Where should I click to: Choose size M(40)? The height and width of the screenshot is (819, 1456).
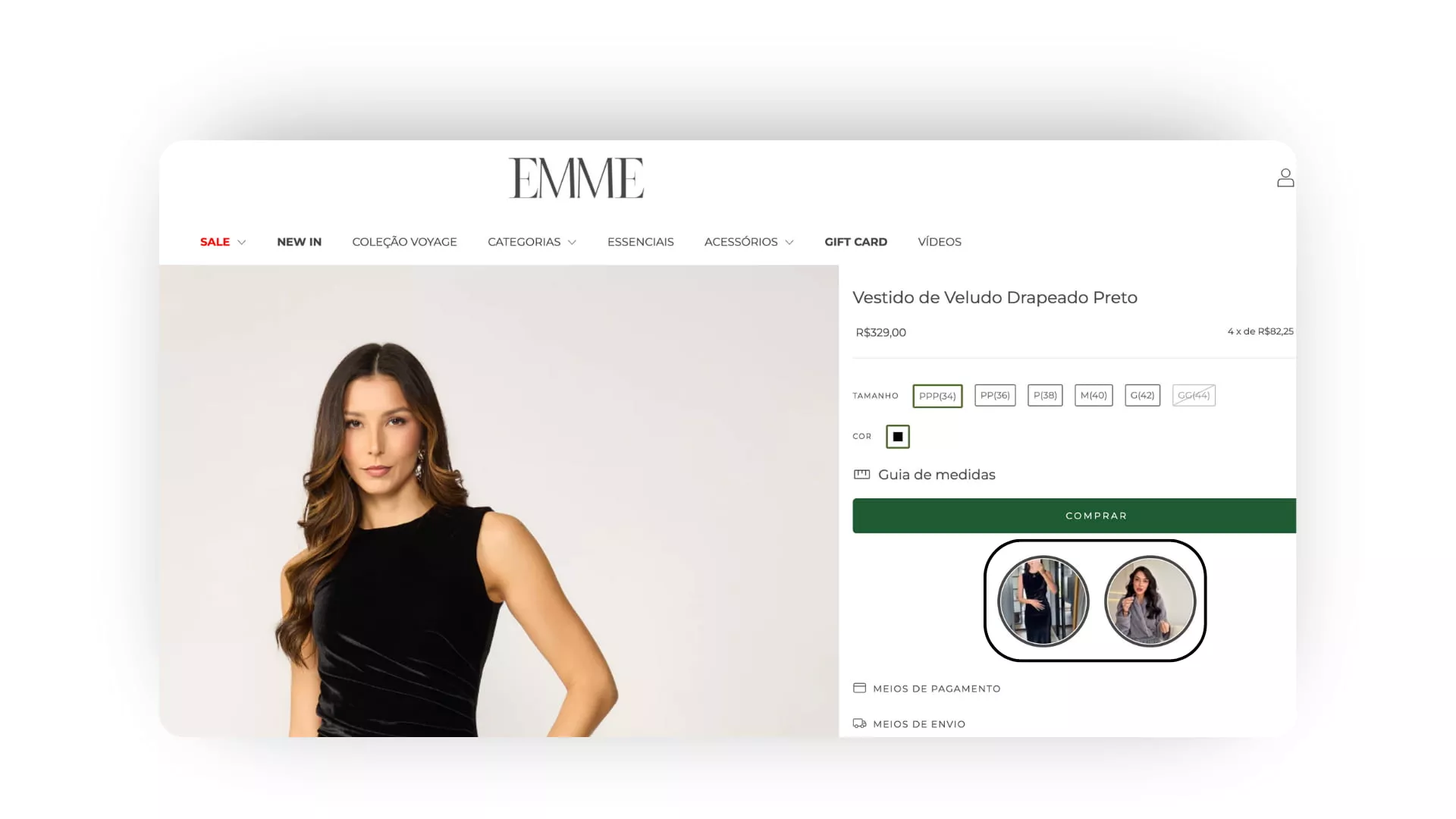coord(1094,395)
